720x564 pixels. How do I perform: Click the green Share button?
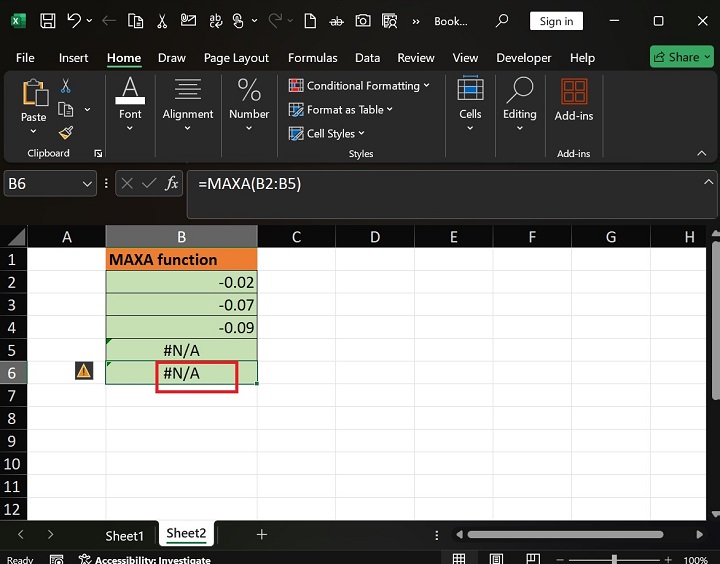[681, 57]
